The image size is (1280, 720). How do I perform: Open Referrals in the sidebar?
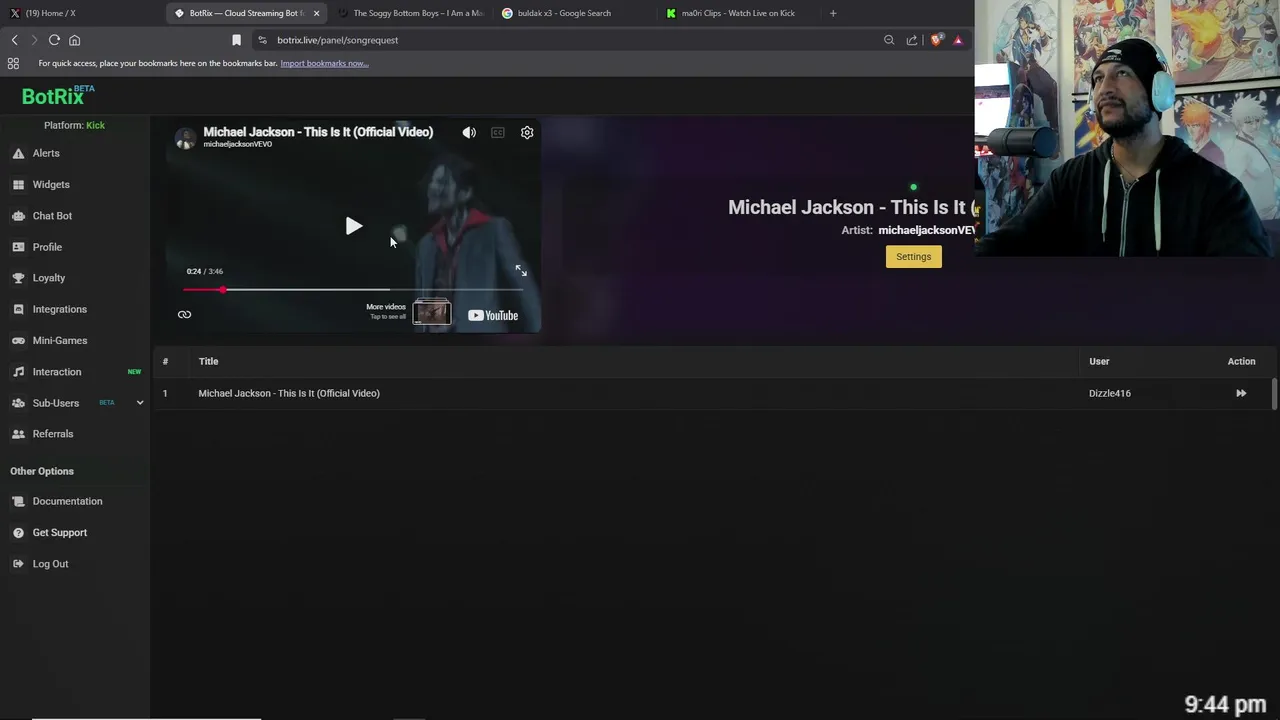pos(52,434)
